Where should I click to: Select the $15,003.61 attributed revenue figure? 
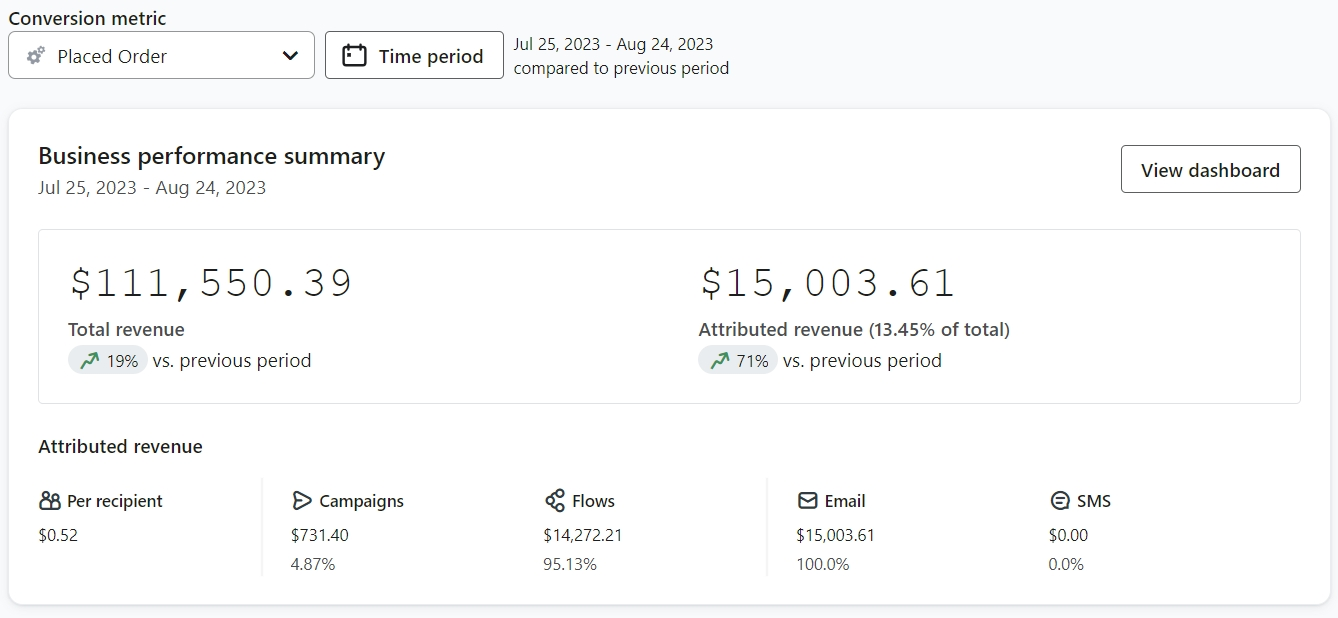(827, 283)
